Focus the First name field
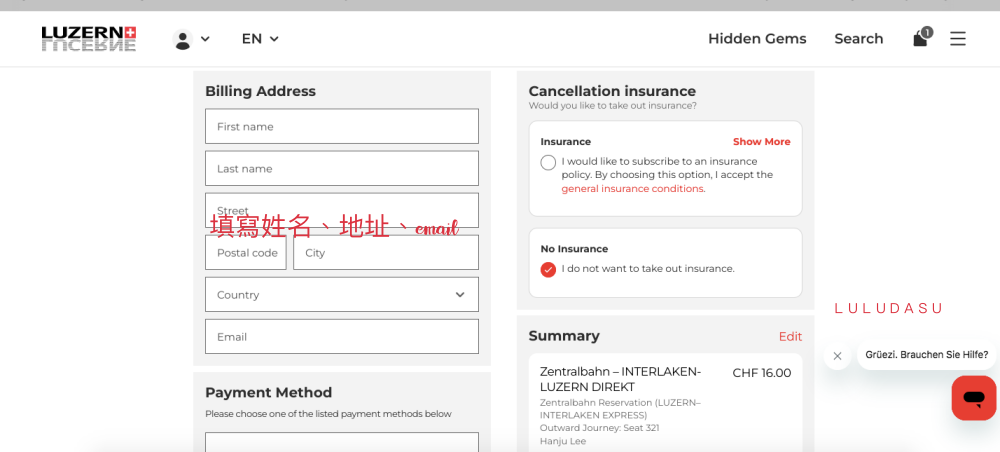Viewport: 1000px width, 452px height. coord(342,126)
